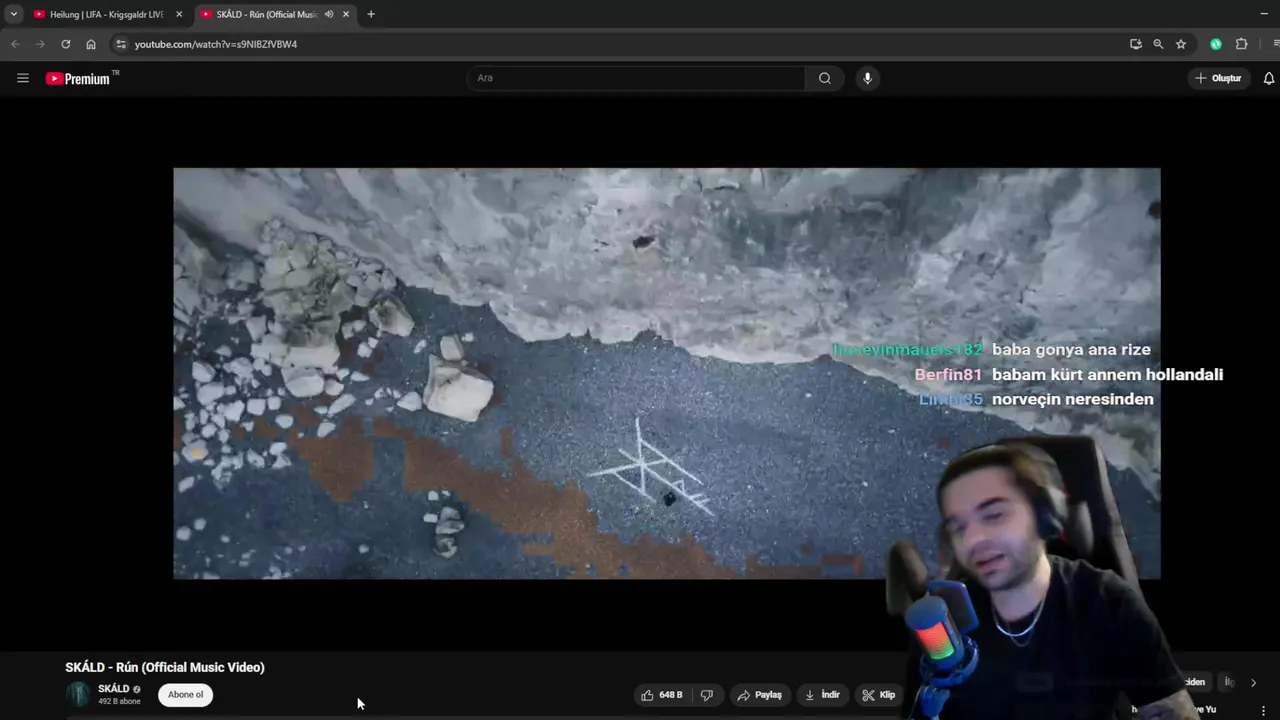
Task: Close the Heilung tab
Action: tap(179, 14)
